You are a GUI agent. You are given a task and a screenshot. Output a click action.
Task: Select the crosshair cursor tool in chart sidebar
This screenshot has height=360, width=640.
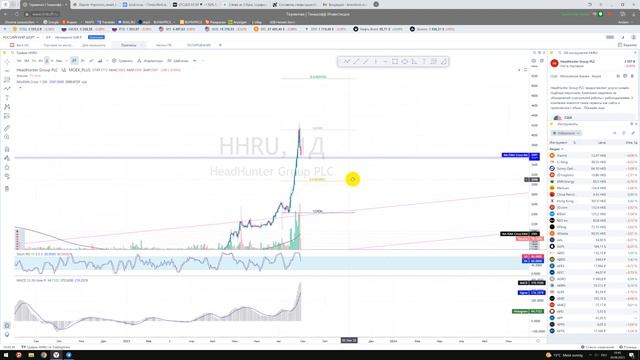pyautogui.click(x=7, y=62)
